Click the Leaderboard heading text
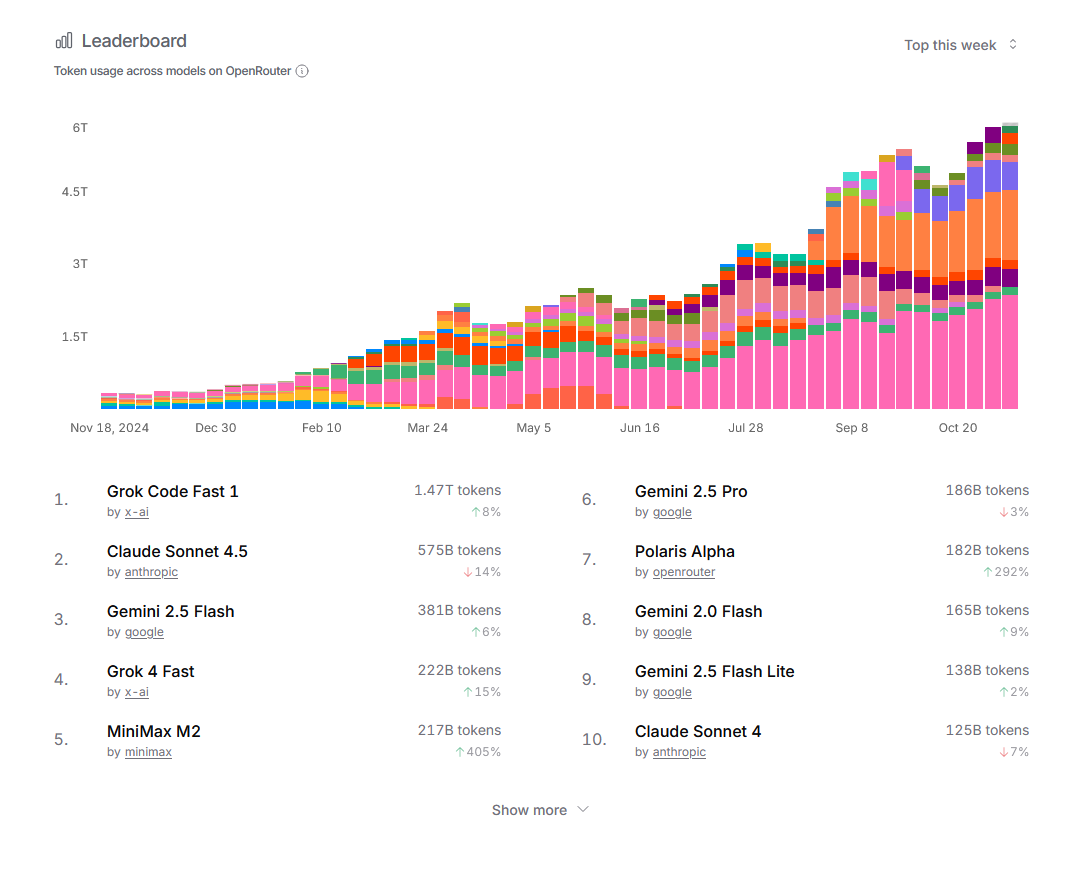1072x874 pixels. tap(134, 41)
